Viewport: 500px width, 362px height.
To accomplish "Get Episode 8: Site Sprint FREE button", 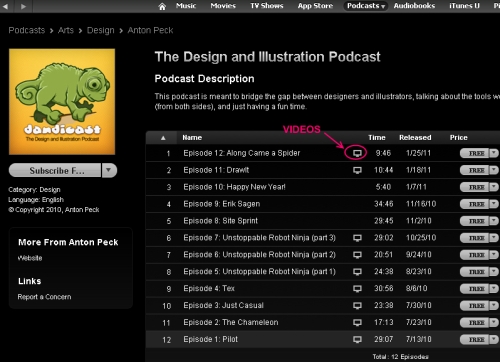I will (x=474, y=221).
